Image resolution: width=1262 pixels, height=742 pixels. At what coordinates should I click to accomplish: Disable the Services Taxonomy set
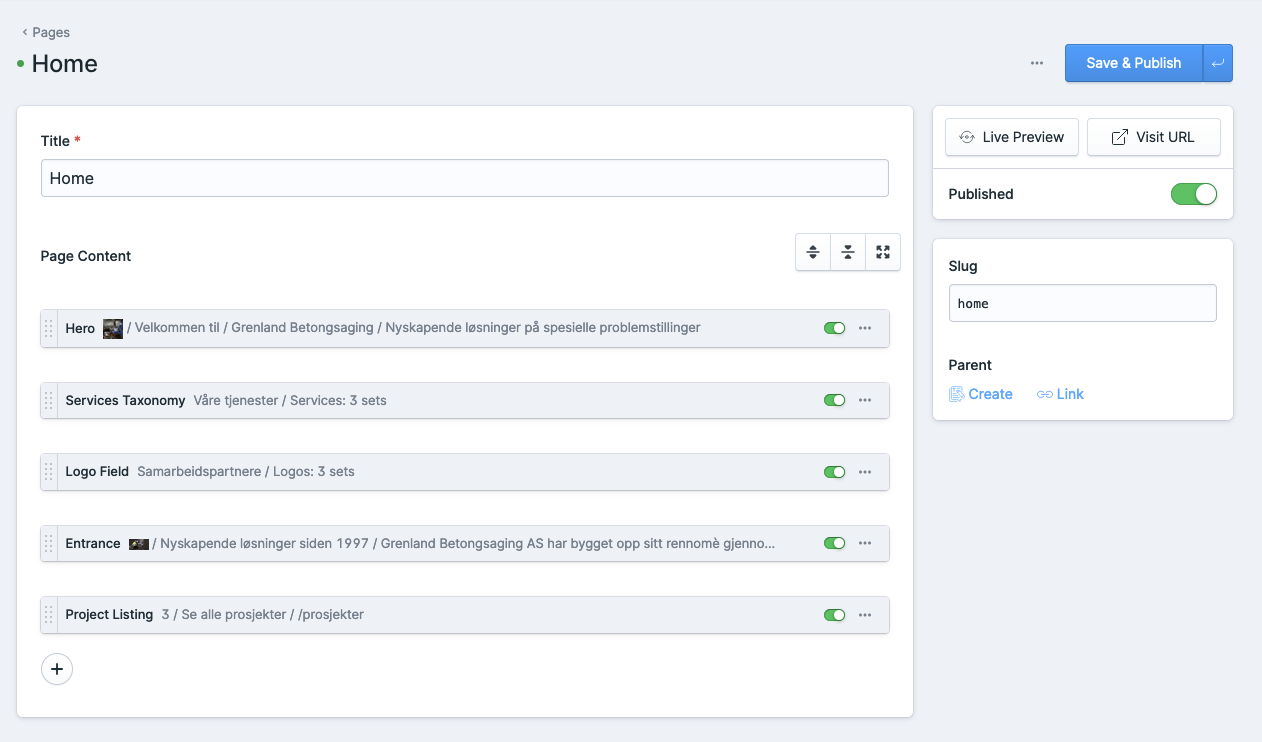click(834, 400)
